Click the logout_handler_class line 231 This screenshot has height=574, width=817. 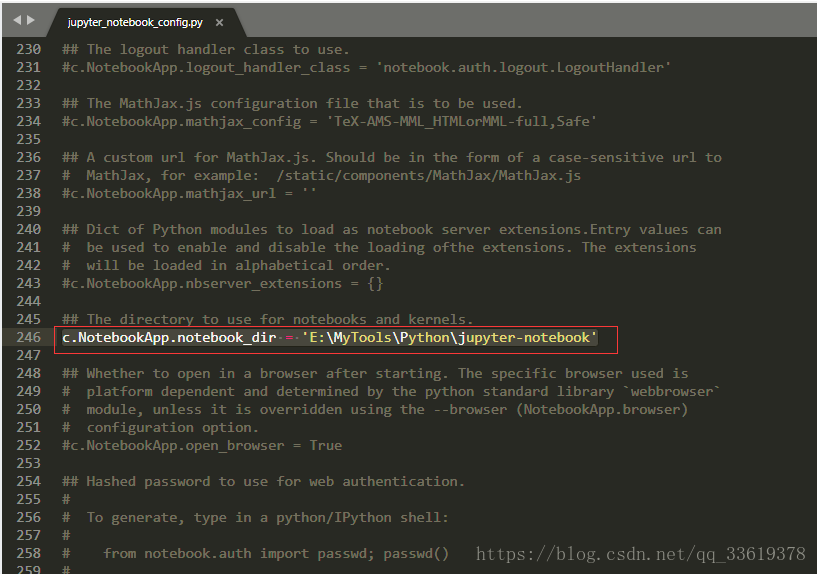tap(366, 68)
